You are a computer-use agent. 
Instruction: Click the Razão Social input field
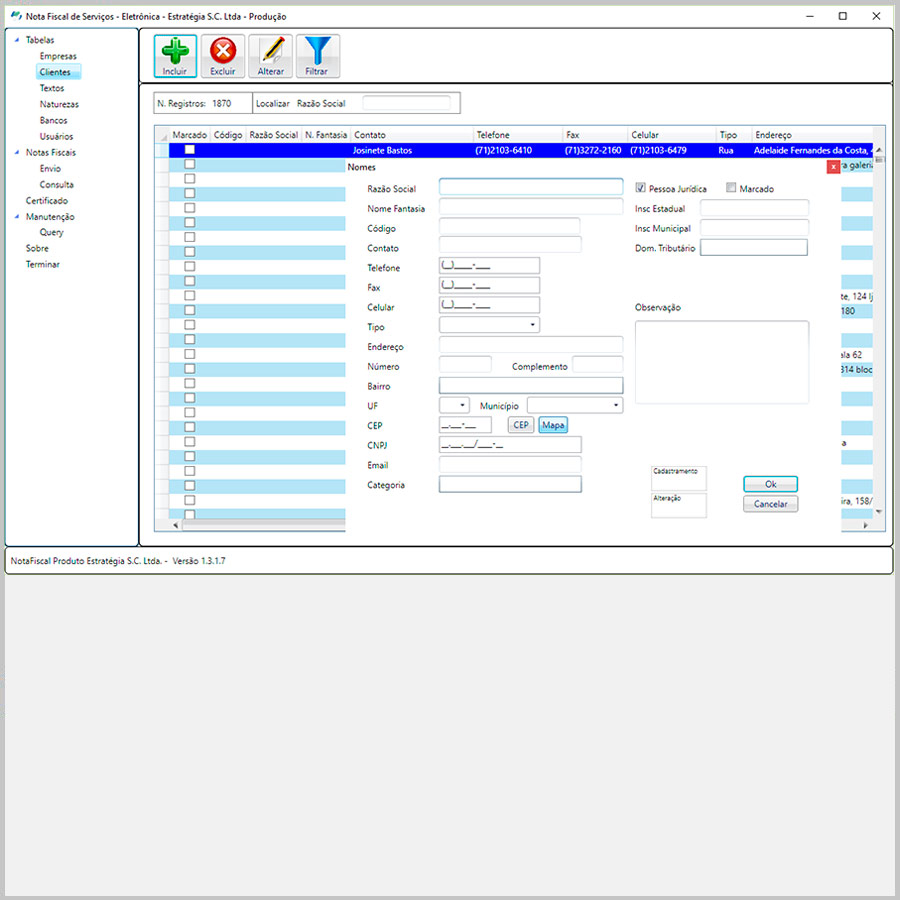point(531,187)
